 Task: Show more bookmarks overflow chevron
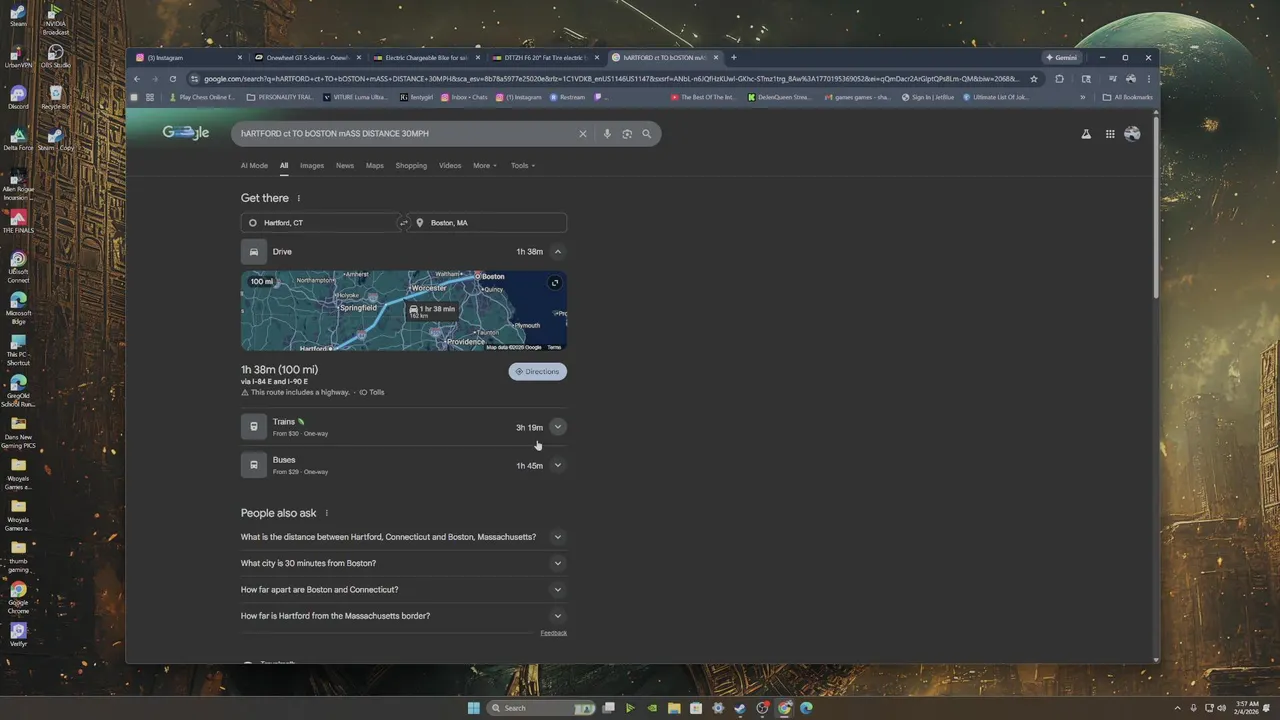pyautogui.click(x=1082, y=98)
